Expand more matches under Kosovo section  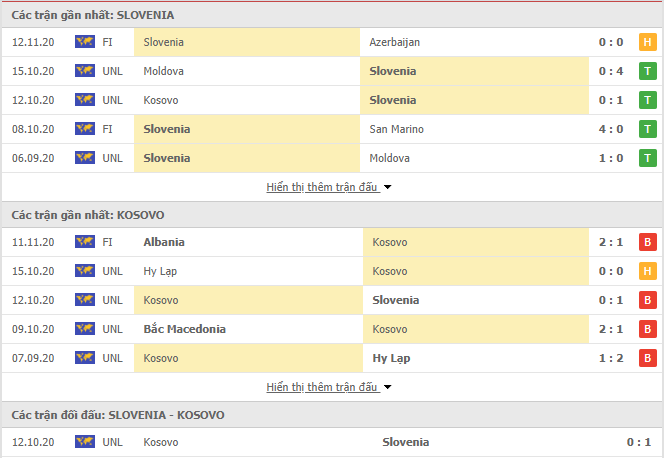coord(322,387)
